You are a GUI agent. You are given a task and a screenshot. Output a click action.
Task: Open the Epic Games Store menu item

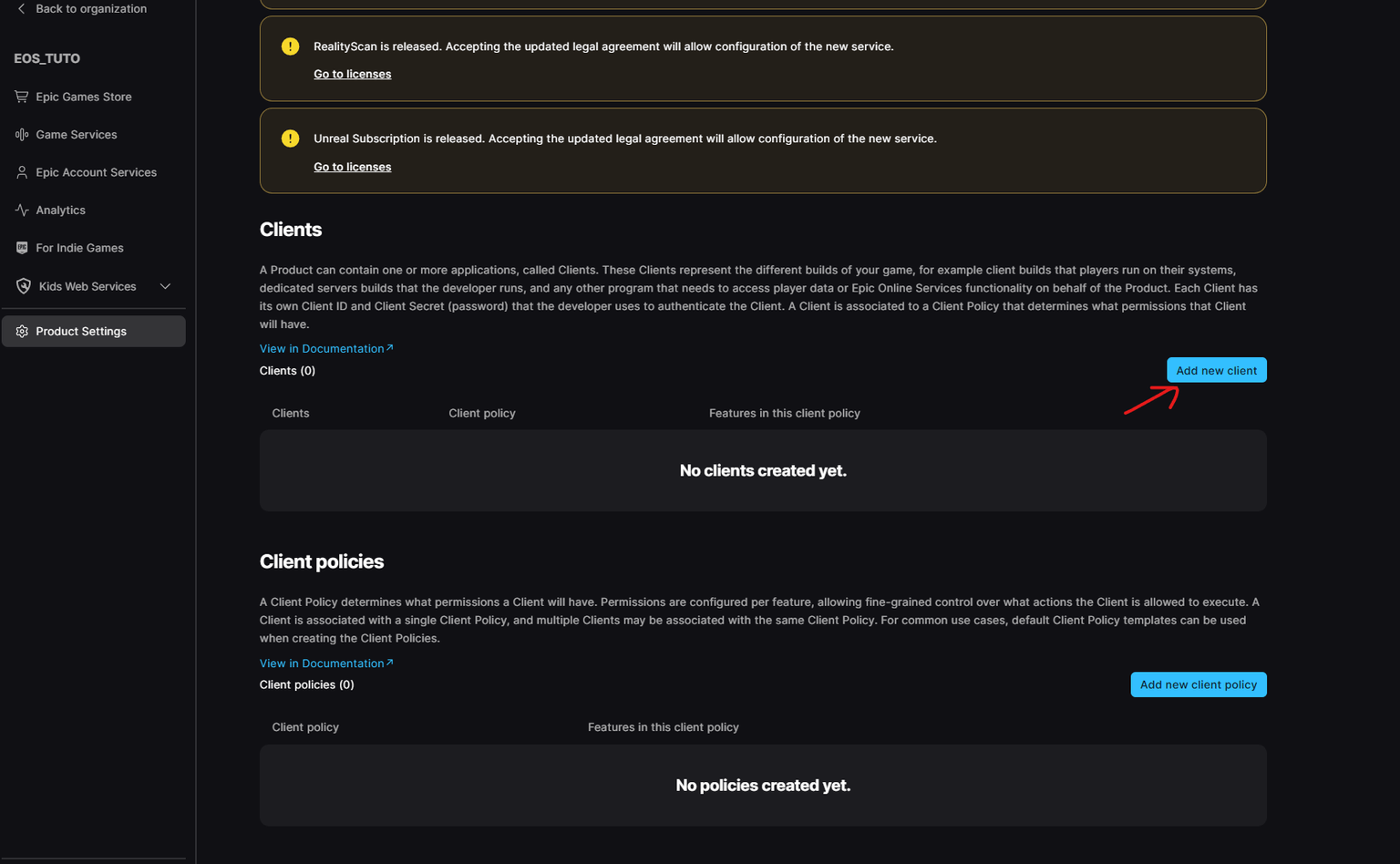coord(84,97)
